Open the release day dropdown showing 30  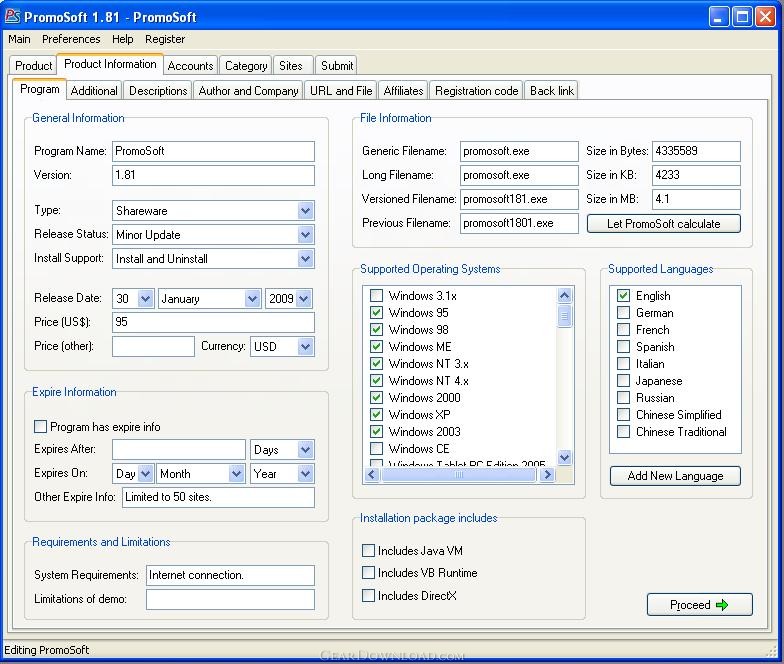[146, 298]
